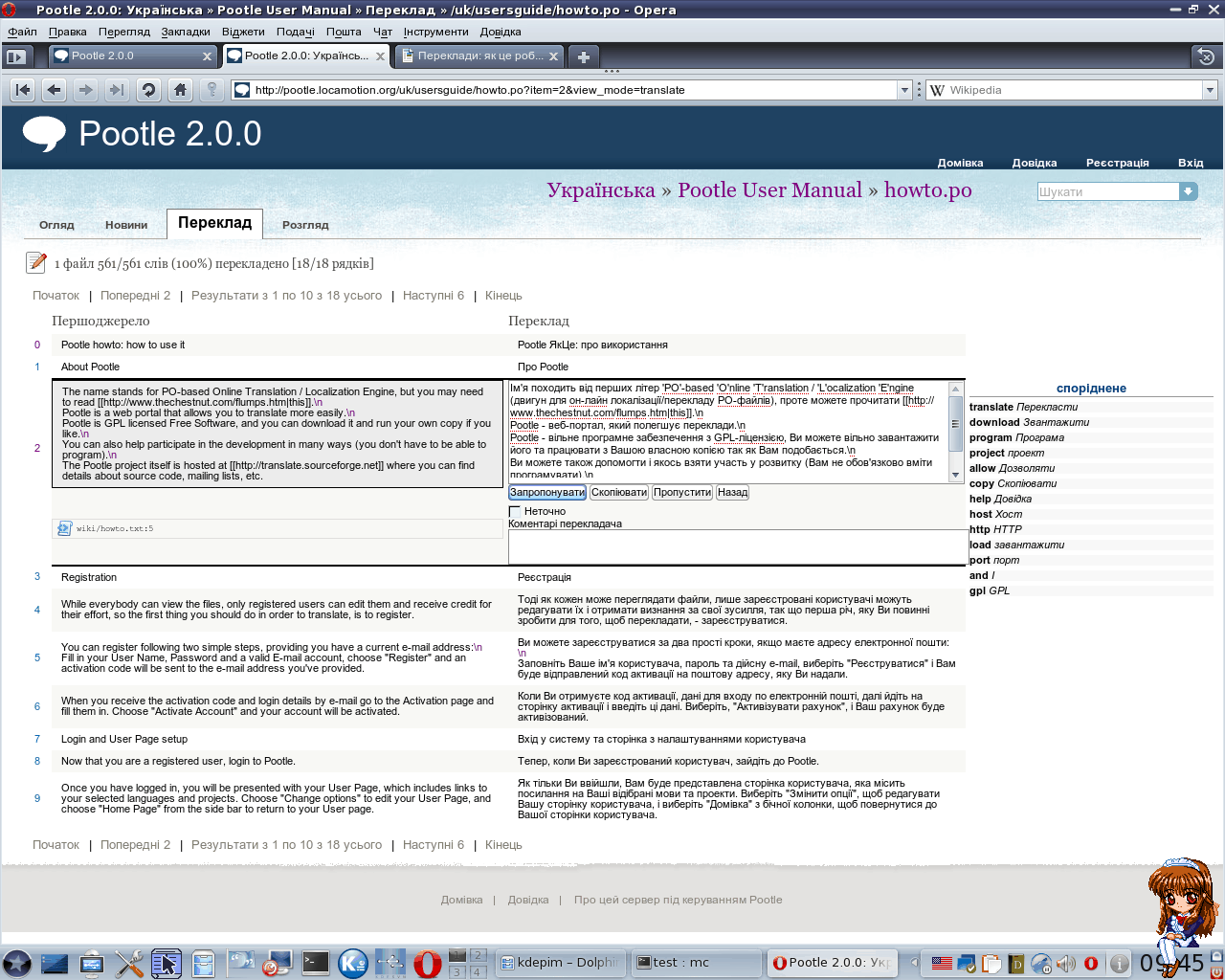The width and height of the screenshot is (1225, 980).
Task: Go back with the Back arrow
Action: (x=55, y=90)
